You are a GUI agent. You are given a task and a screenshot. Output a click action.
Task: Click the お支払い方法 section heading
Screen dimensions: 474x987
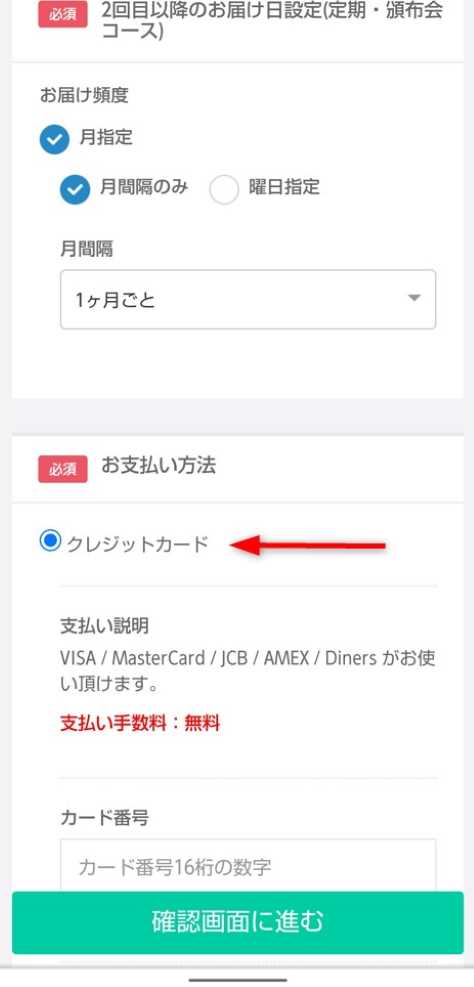[158, 466]
